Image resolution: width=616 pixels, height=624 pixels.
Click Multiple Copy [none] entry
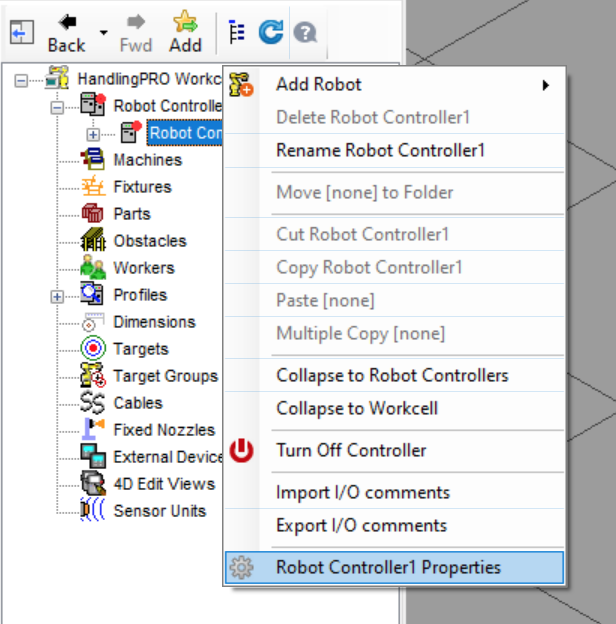394,333
